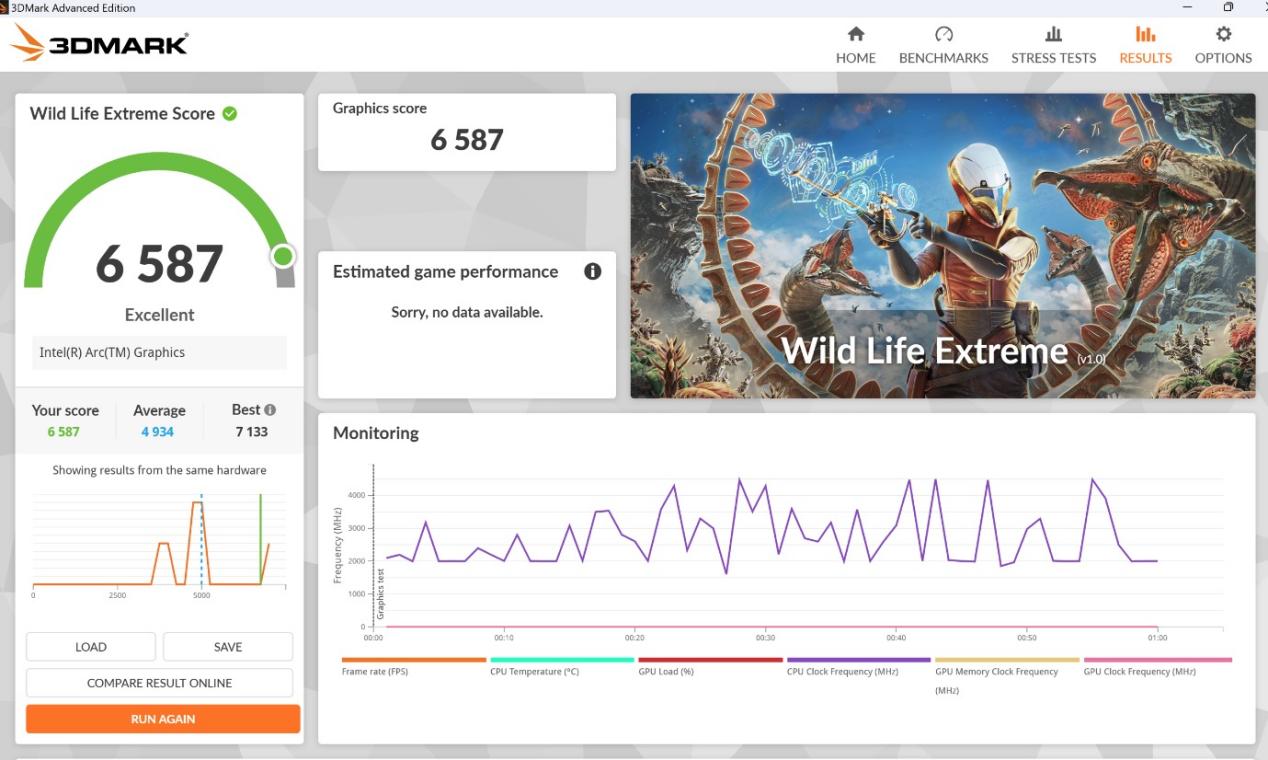1268x760 pixels.
Task: Click the Your score value 6 587
Action: 63,432
